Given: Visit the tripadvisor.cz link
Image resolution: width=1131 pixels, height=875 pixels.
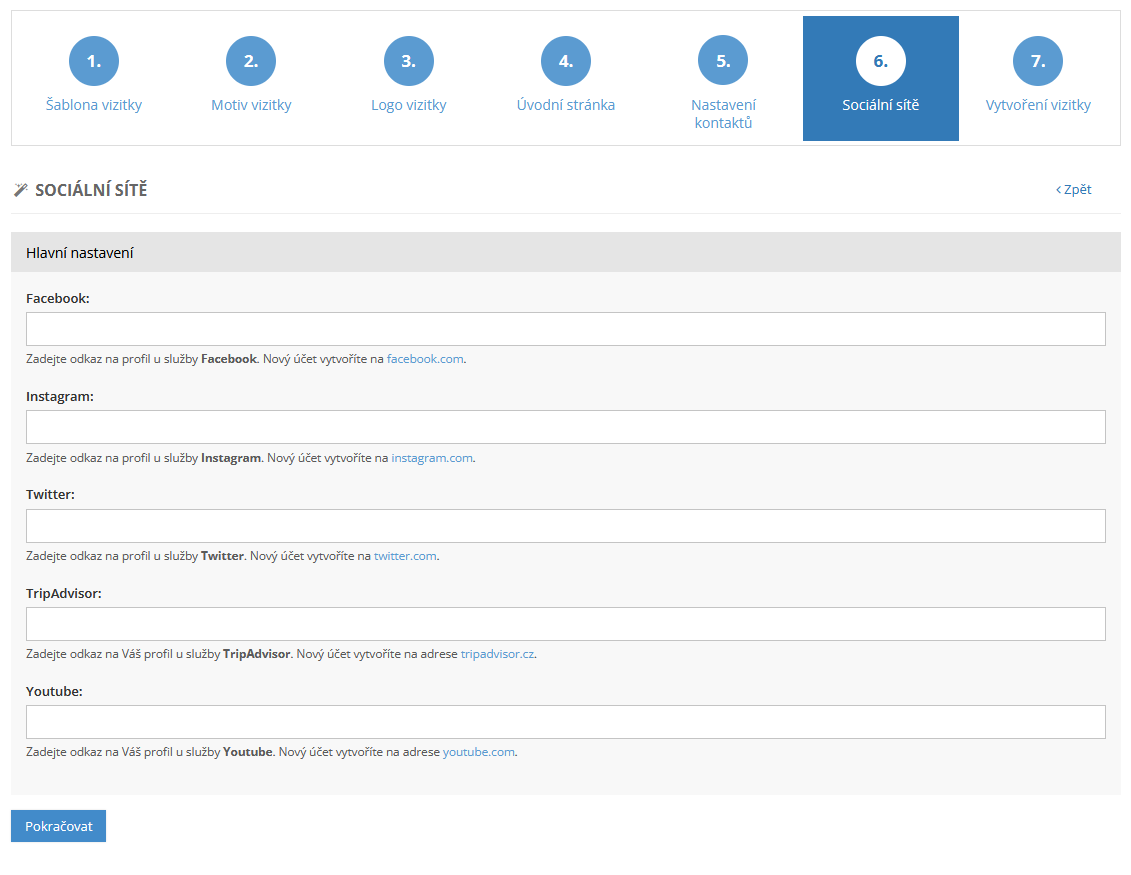Looking at the screenshot, I should pos(497,654).
